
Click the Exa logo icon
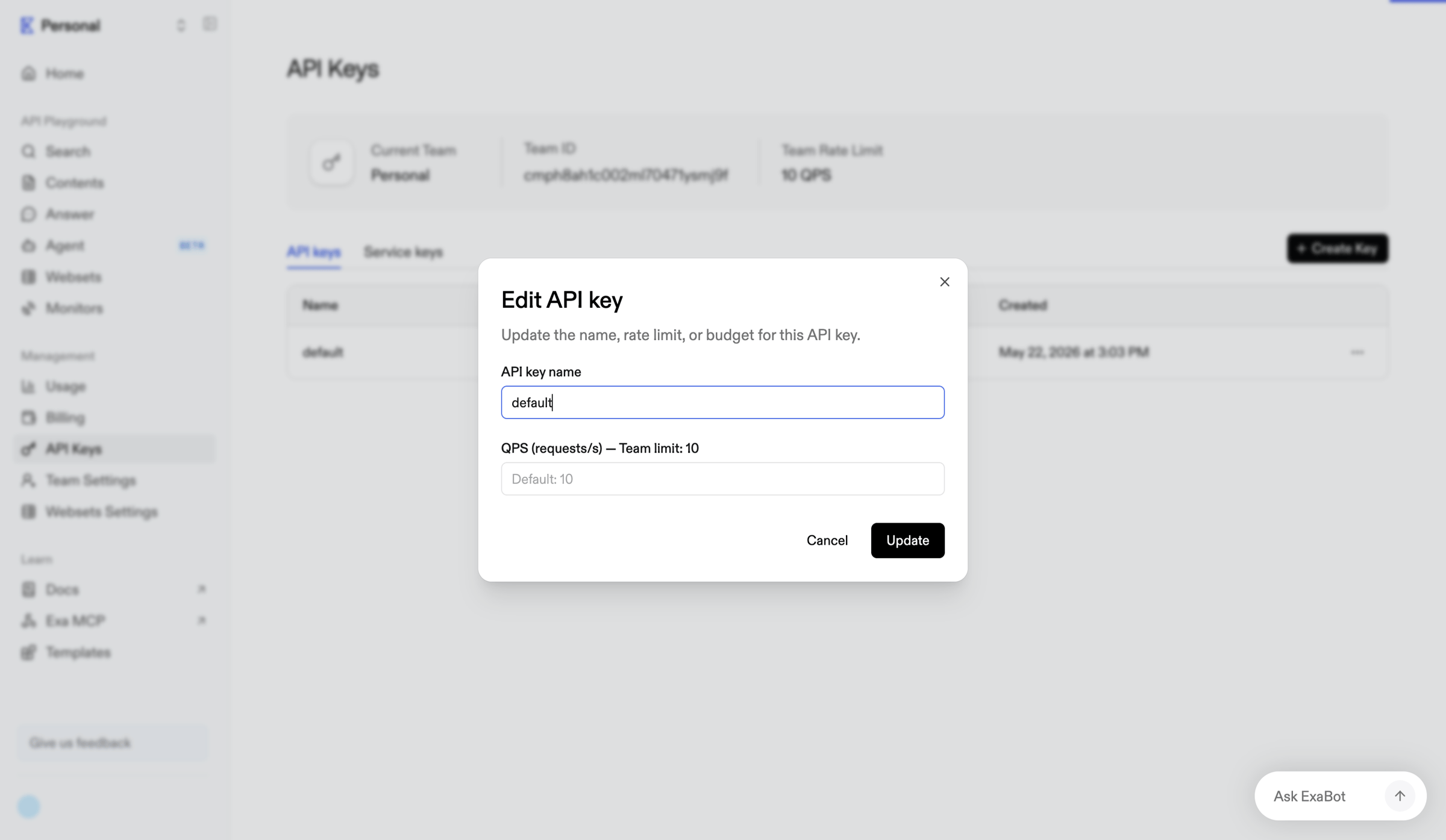click(x=27, y=25)
